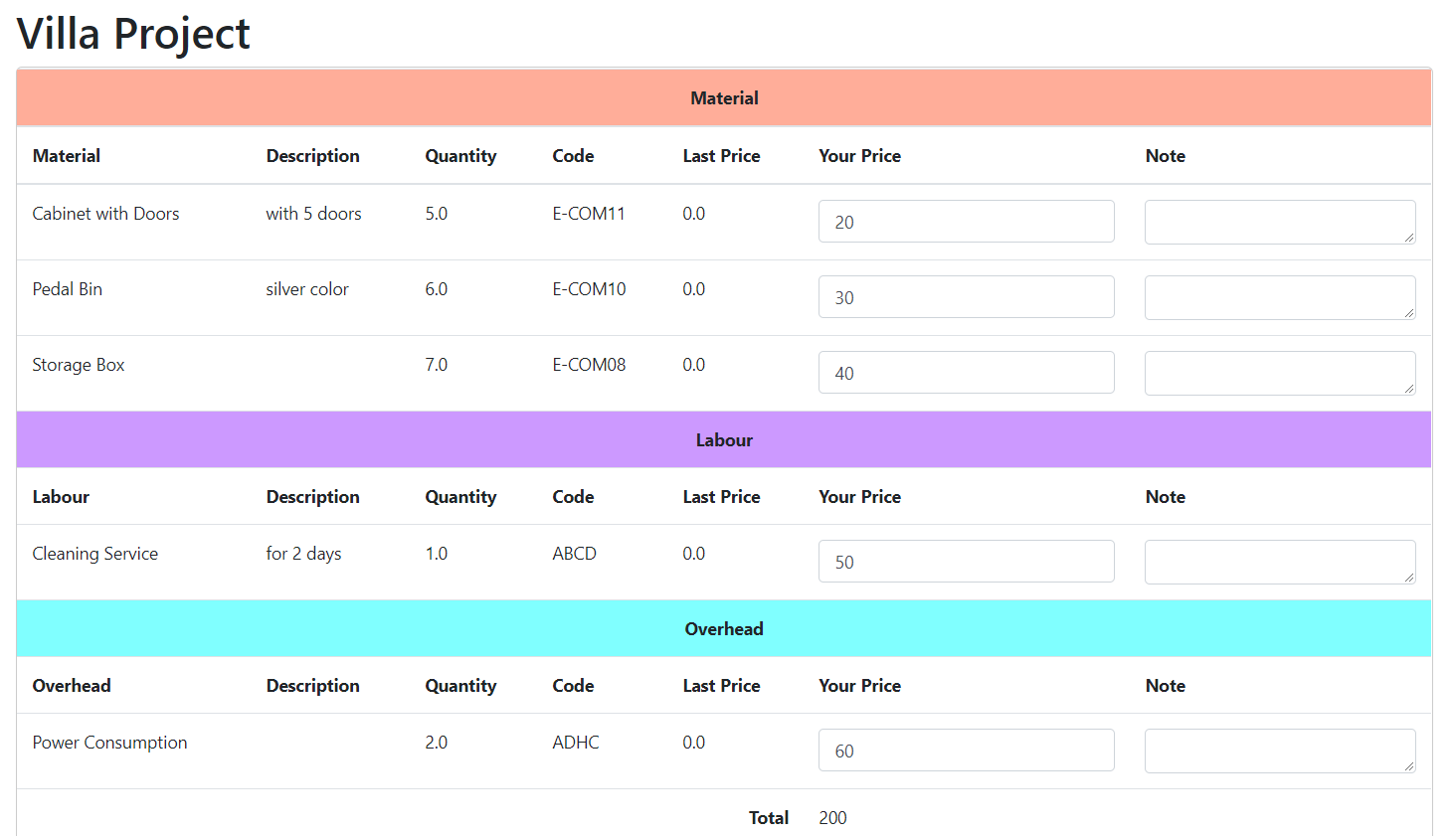The height and width of the screenshot is (836, 1456).
Task: Click the E-COM11 code cell
Action: click(589, 214)
